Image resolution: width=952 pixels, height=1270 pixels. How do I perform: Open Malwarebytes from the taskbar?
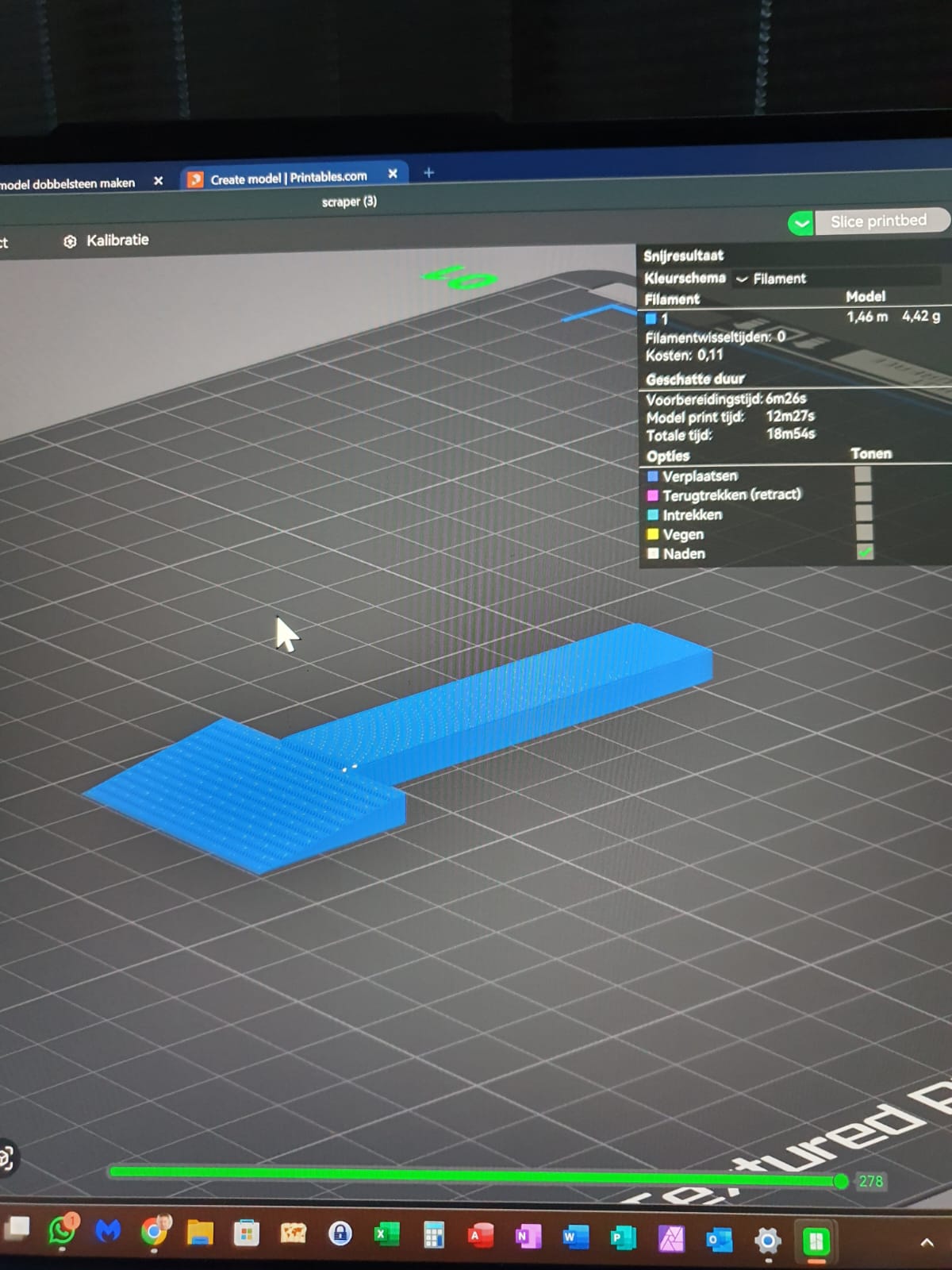coord(108,1231)
